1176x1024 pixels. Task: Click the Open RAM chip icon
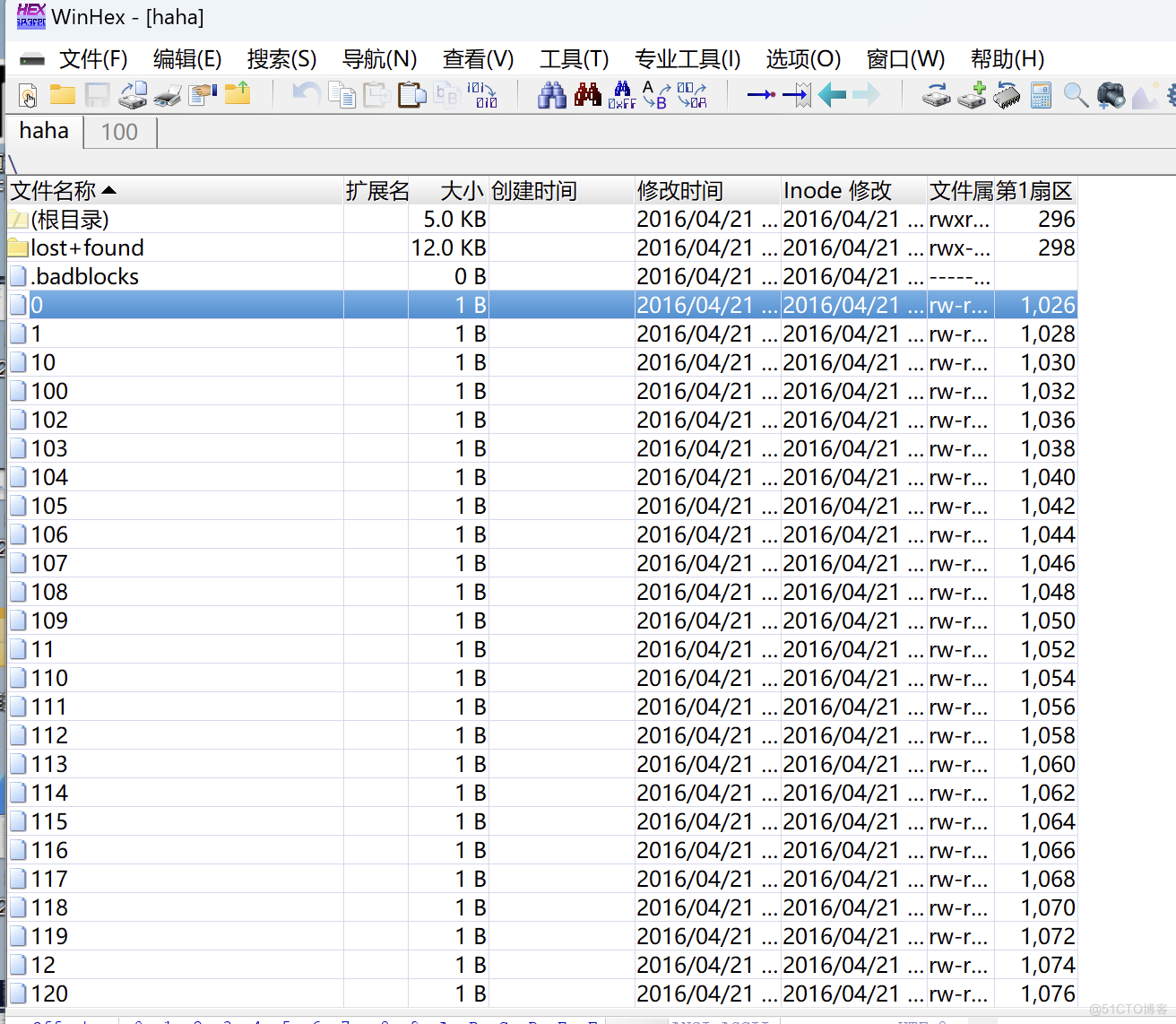pyautogui.click(x=1007, y=95)
